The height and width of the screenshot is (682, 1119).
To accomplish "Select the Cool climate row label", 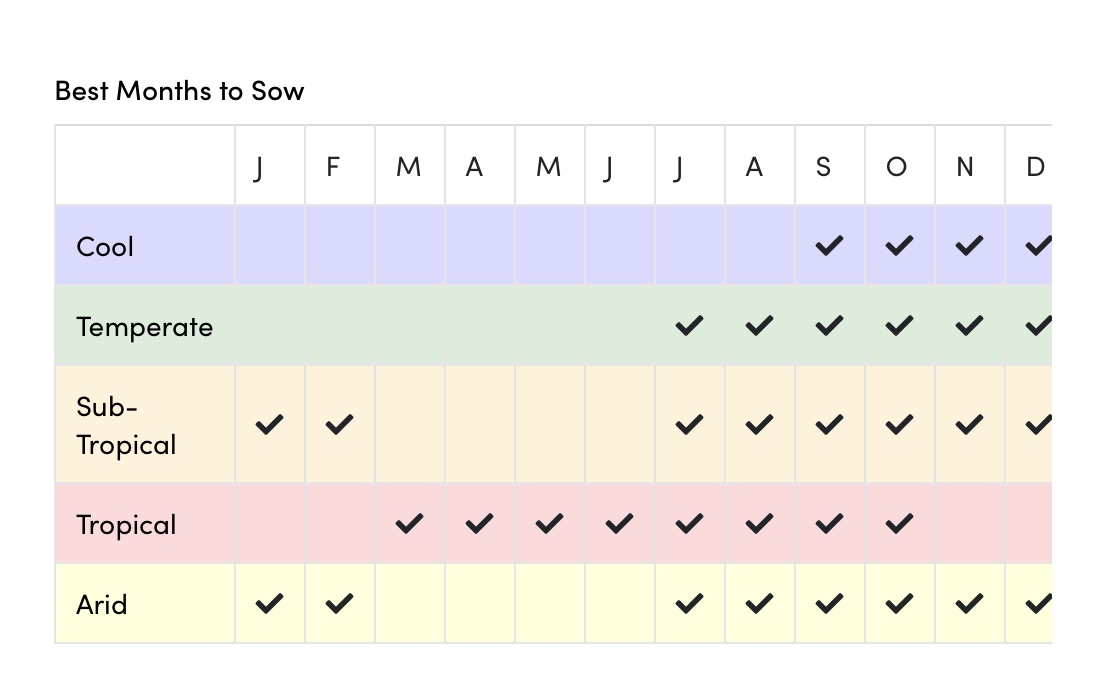I will click(x=105, y=247).
